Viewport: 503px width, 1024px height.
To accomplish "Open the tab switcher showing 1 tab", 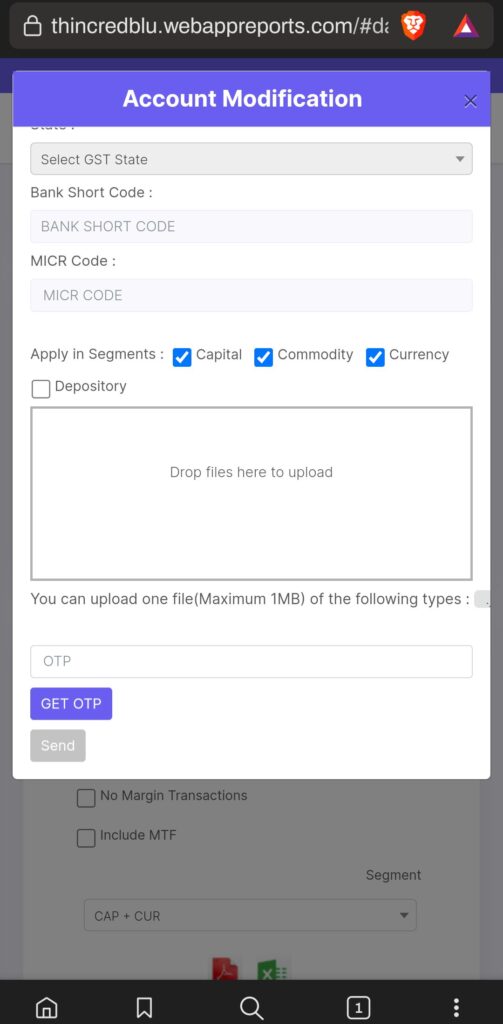I will 358,1007.
